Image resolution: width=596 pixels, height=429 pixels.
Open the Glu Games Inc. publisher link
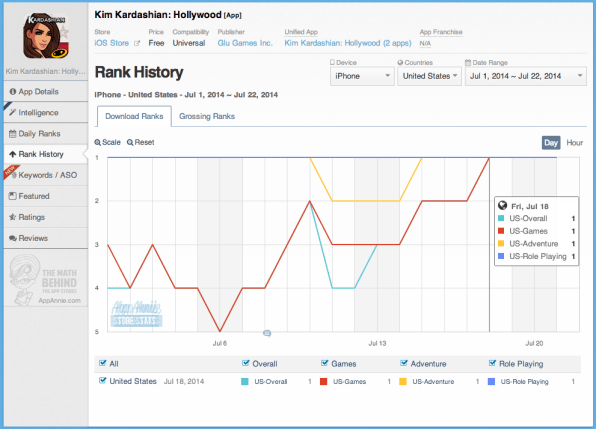coord(245,43)
